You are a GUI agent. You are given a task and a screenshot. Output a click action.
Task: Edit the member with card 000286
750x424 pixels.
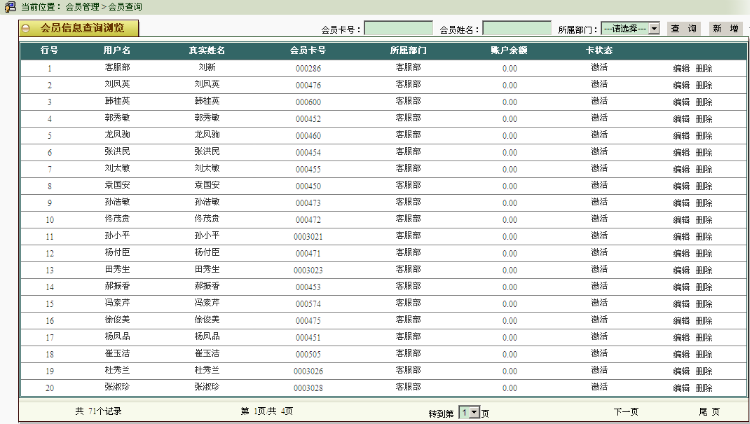(681, 68)
